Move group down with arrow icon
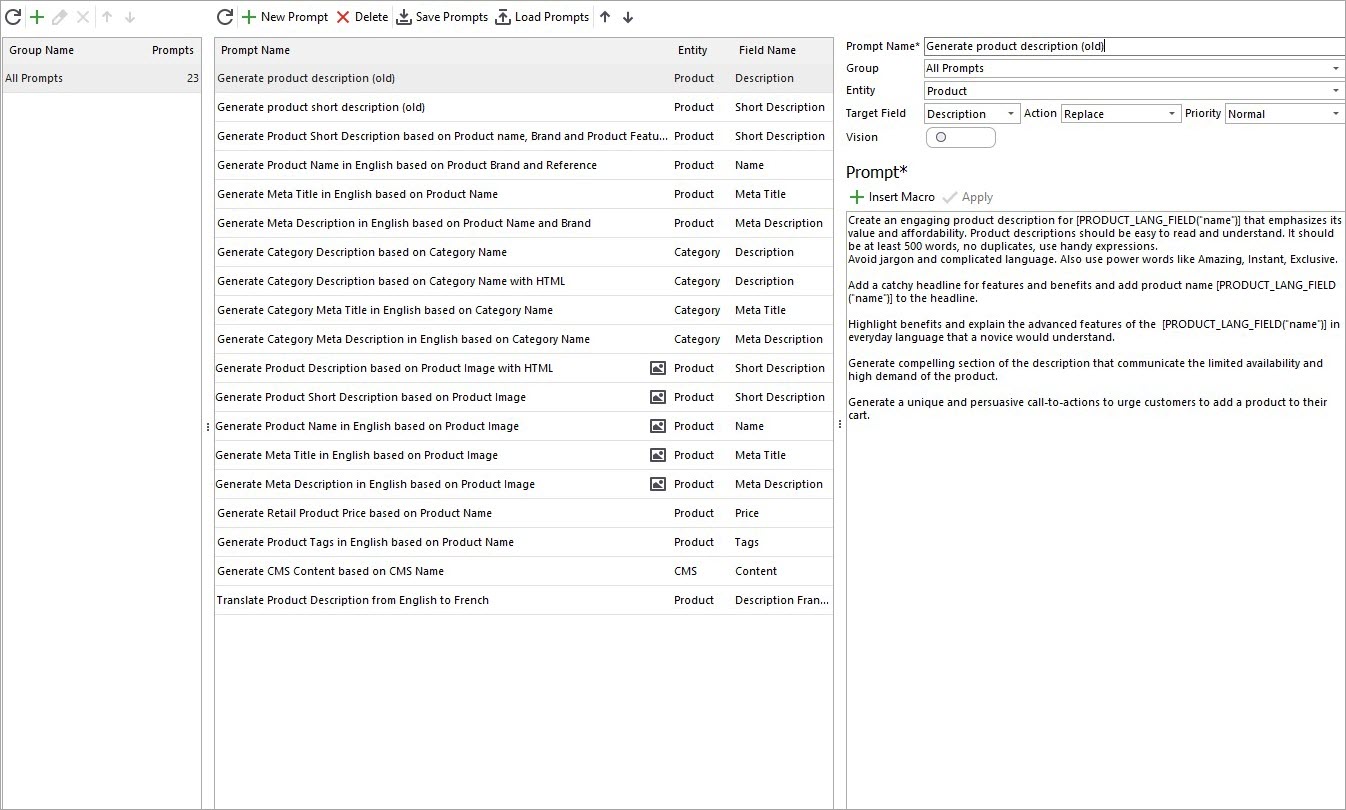 tap(130, 17)
